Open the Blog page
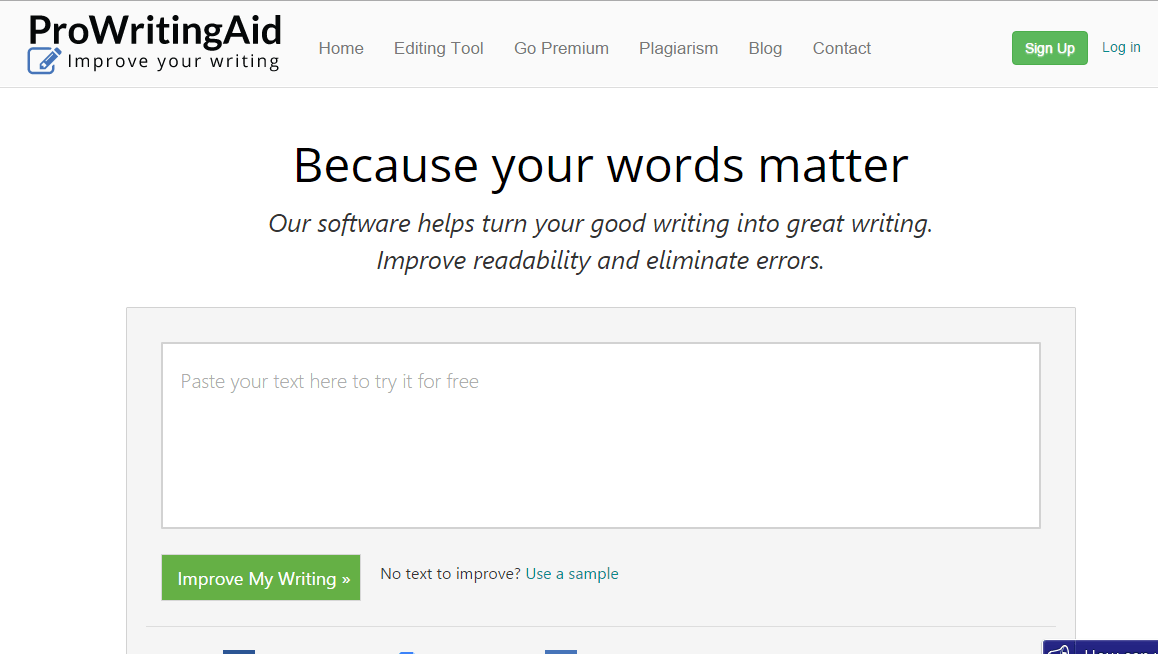Viewport: 1158px width, 654px height. pyautogui.click(x=765, y=49)
